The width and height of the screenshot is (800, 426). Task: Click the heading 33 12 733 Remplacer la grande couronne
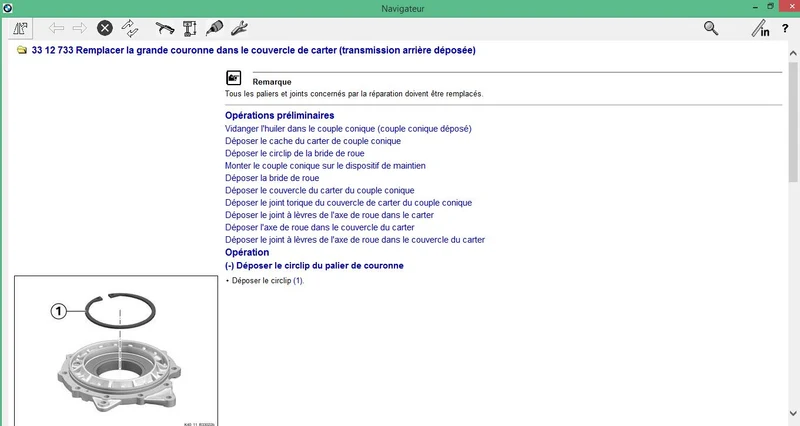(254, 50)
